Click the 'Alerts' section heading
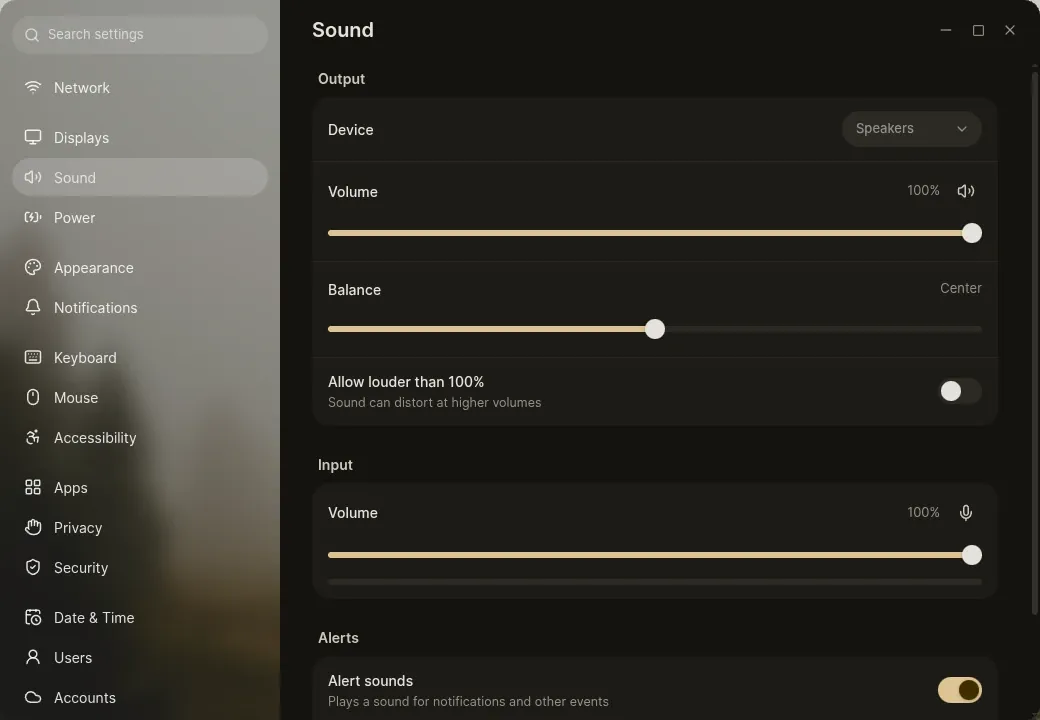 [338, 638]
